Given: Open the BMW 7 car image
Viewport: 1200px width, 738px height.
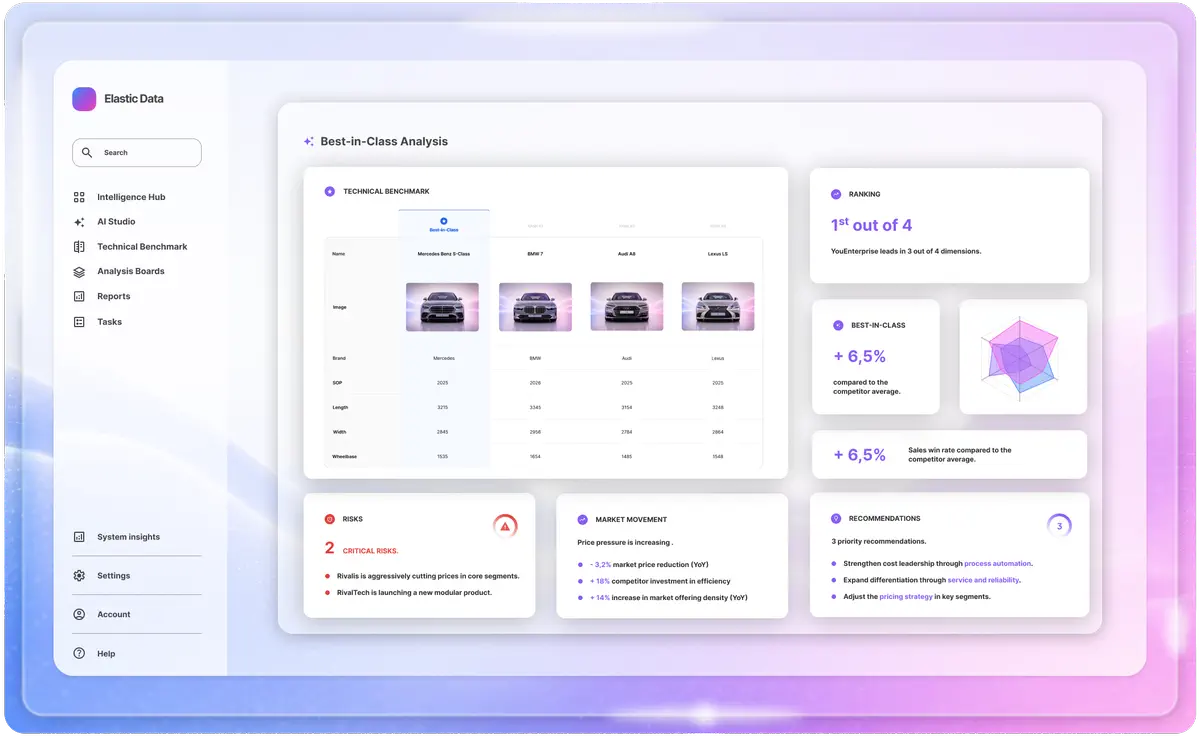Looking at the screenshot, I should [535, 307].
